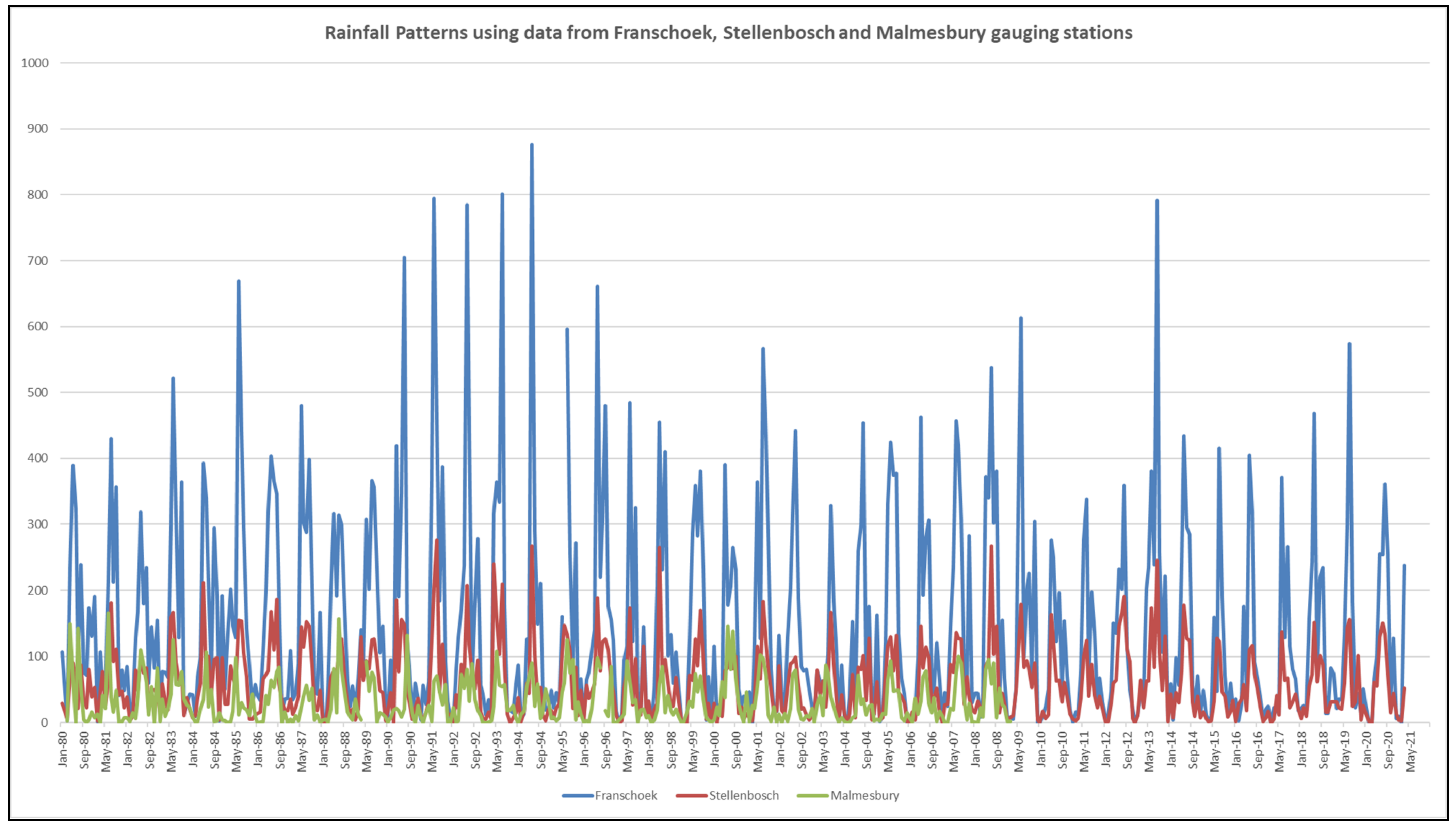Screen dimensions: 1456x827
Task: Click the 800 y-axis label
Action: pyautogui.click(x=38, y=195)
